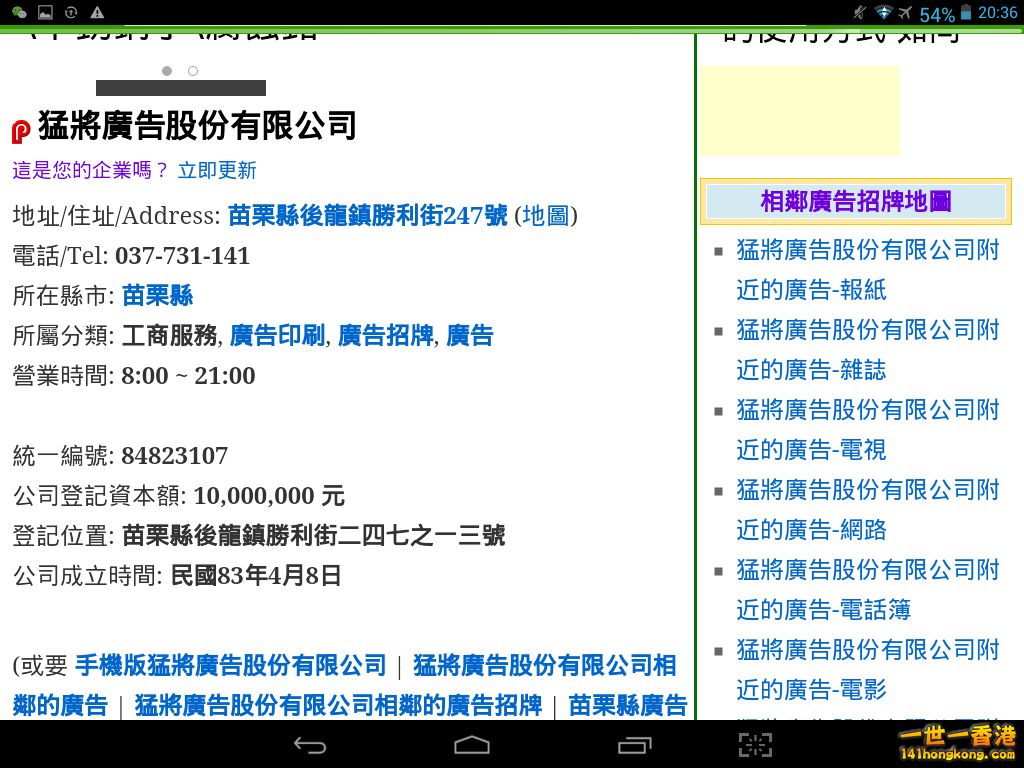
Task: Tap the Android back navigation icon
Action: pyautogui.click(x=310, y=745)
